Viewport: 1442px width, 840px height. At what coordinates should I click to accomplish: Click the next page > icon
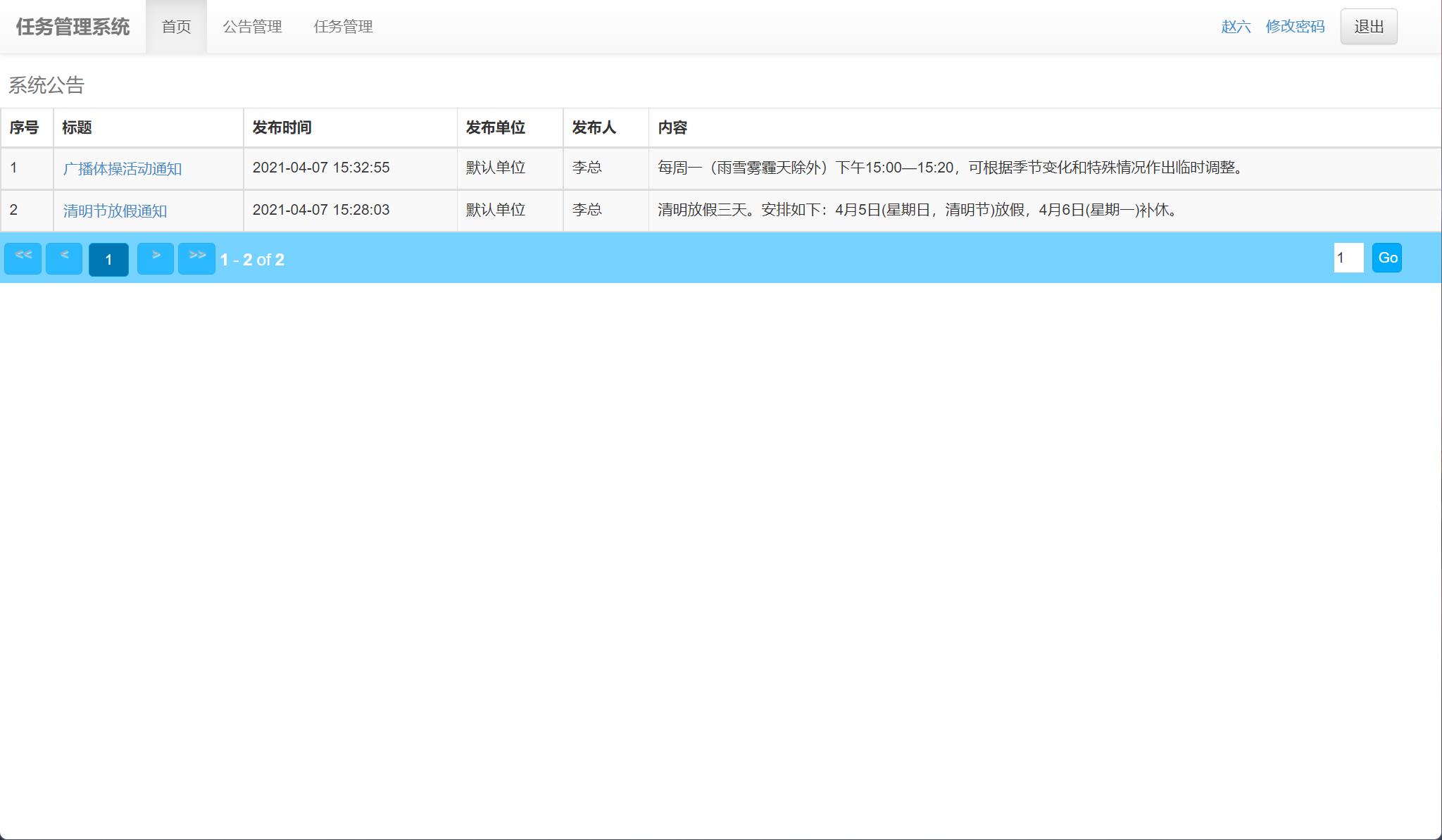pos(156,258)
